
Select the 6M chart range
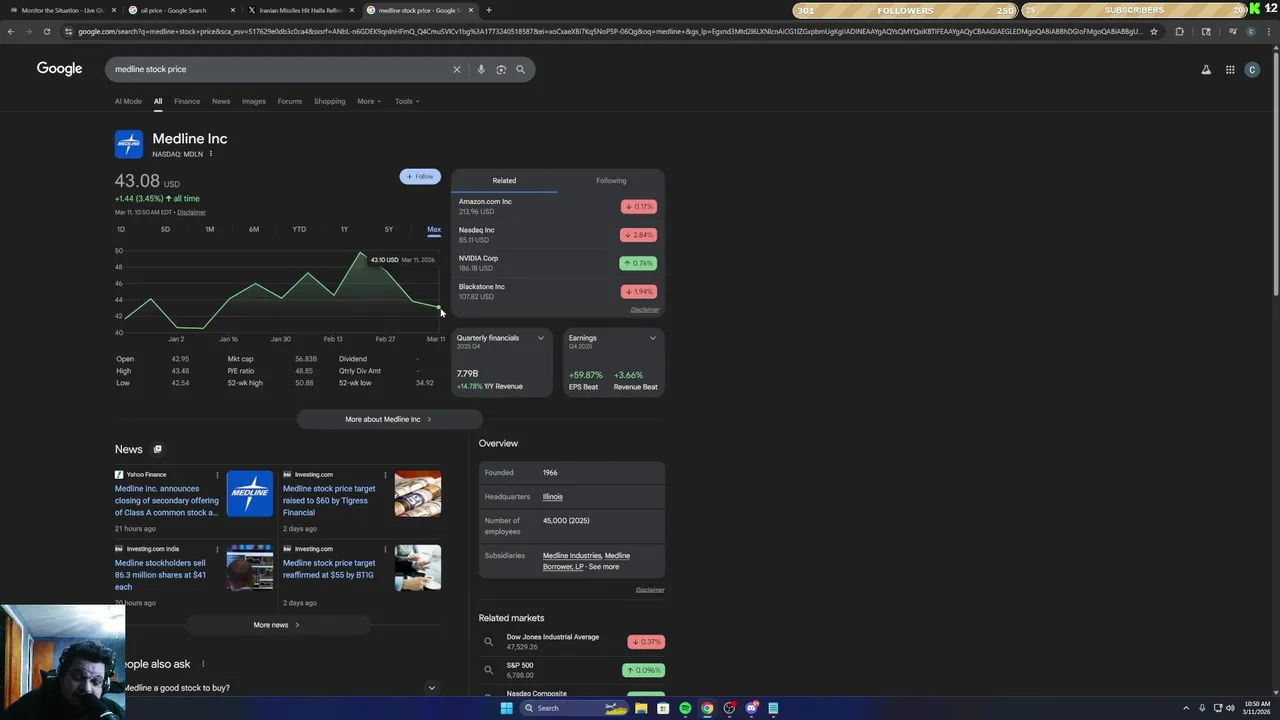[254, 229]
